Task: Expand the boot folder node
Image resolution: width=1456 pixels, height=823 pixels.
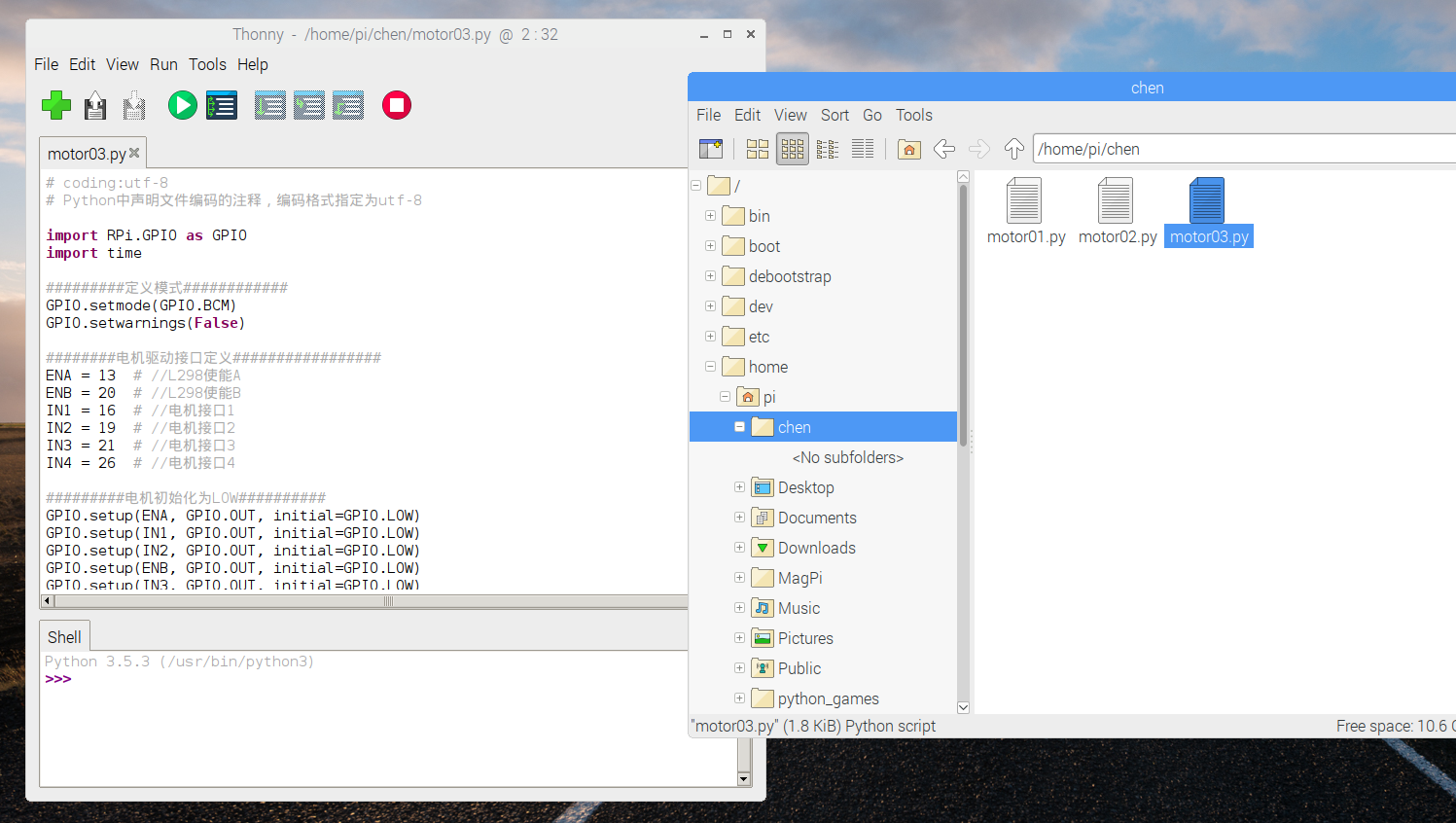Action: pos(710,245)
